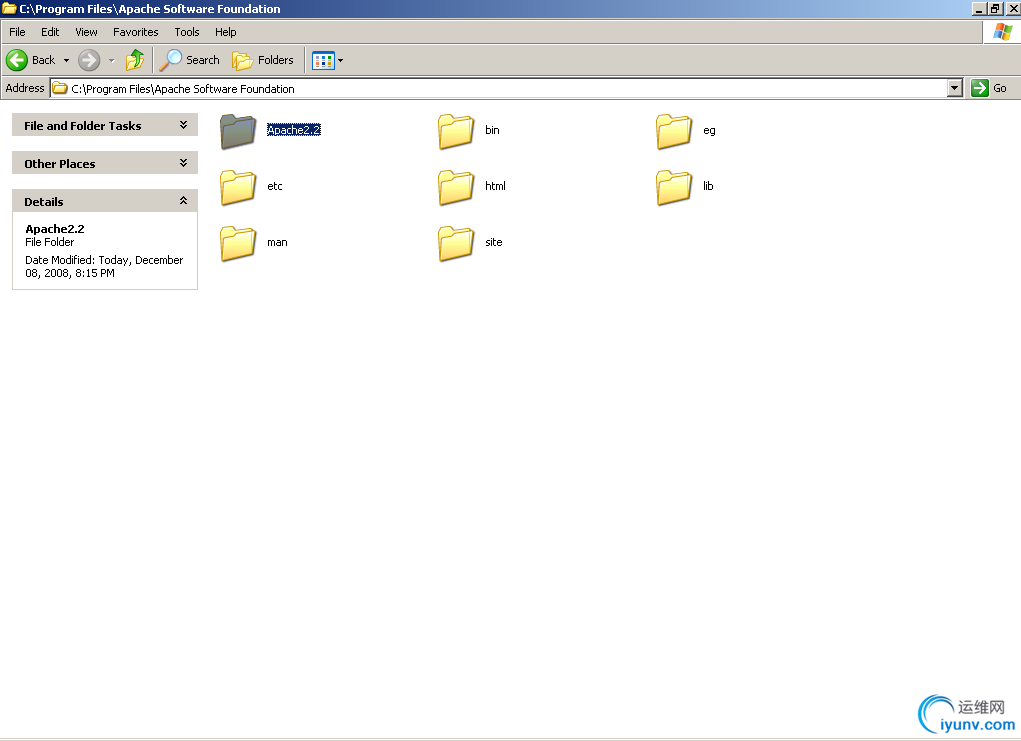The width and height of the screenshot is (1021, 741).
Task: Open the Forward history dropdown arrow
Action: 111,61
